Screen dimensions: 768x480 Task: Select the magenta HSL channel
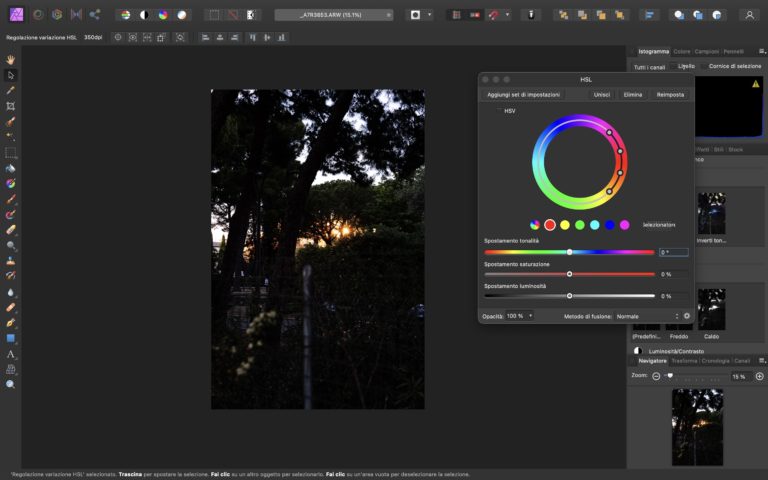pos(624,225)
